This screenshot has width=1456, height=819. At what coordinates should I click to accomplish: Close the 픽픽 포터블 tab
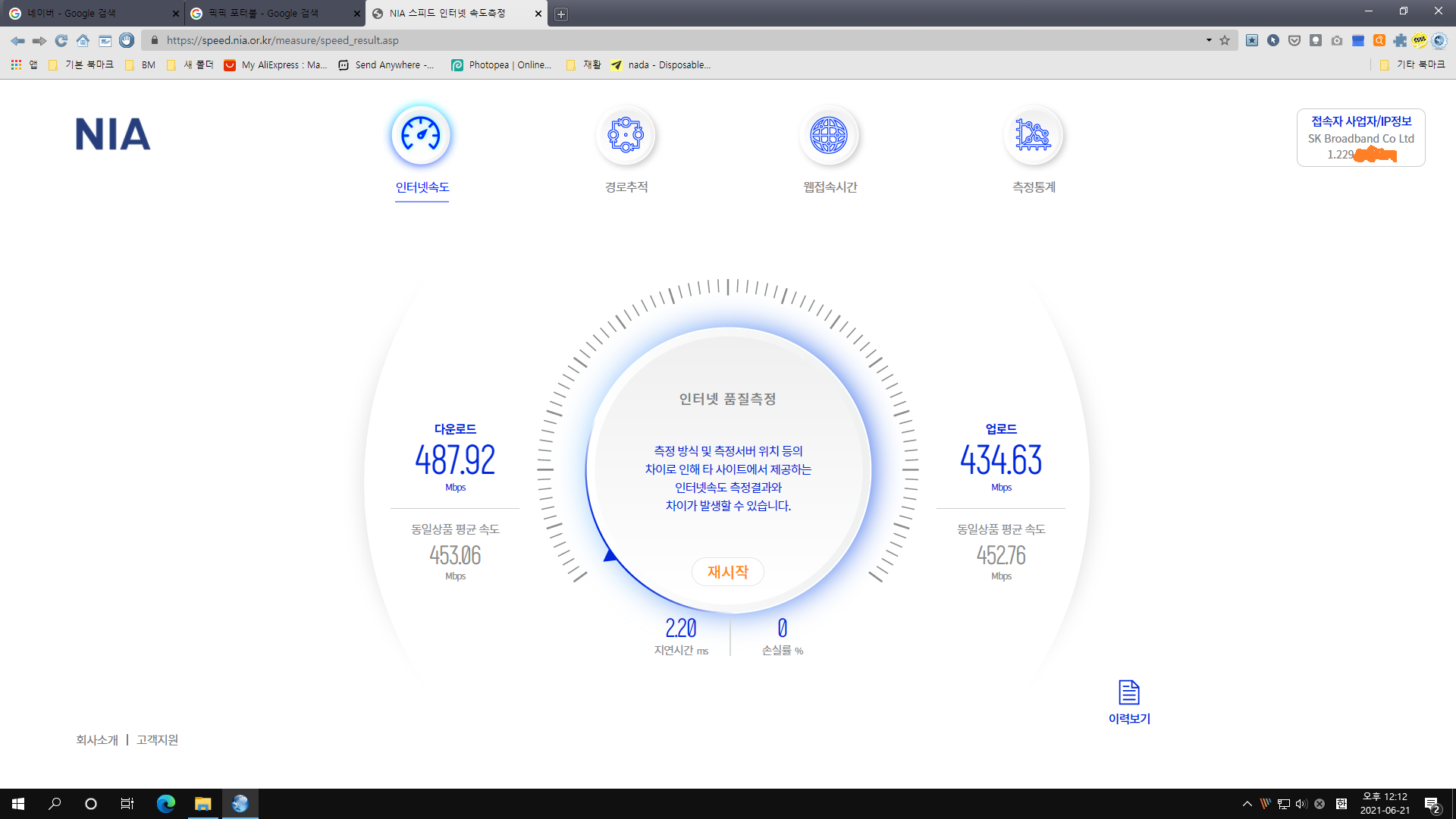pos(356,14)
